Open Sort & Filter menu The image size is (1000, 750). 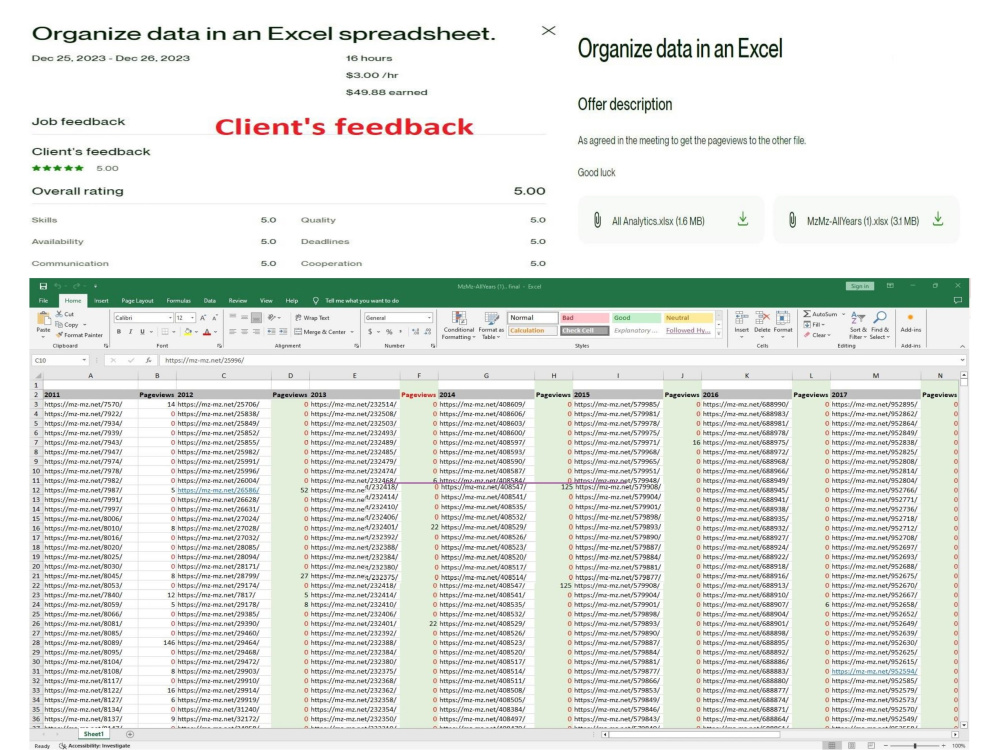coord(858,325)
